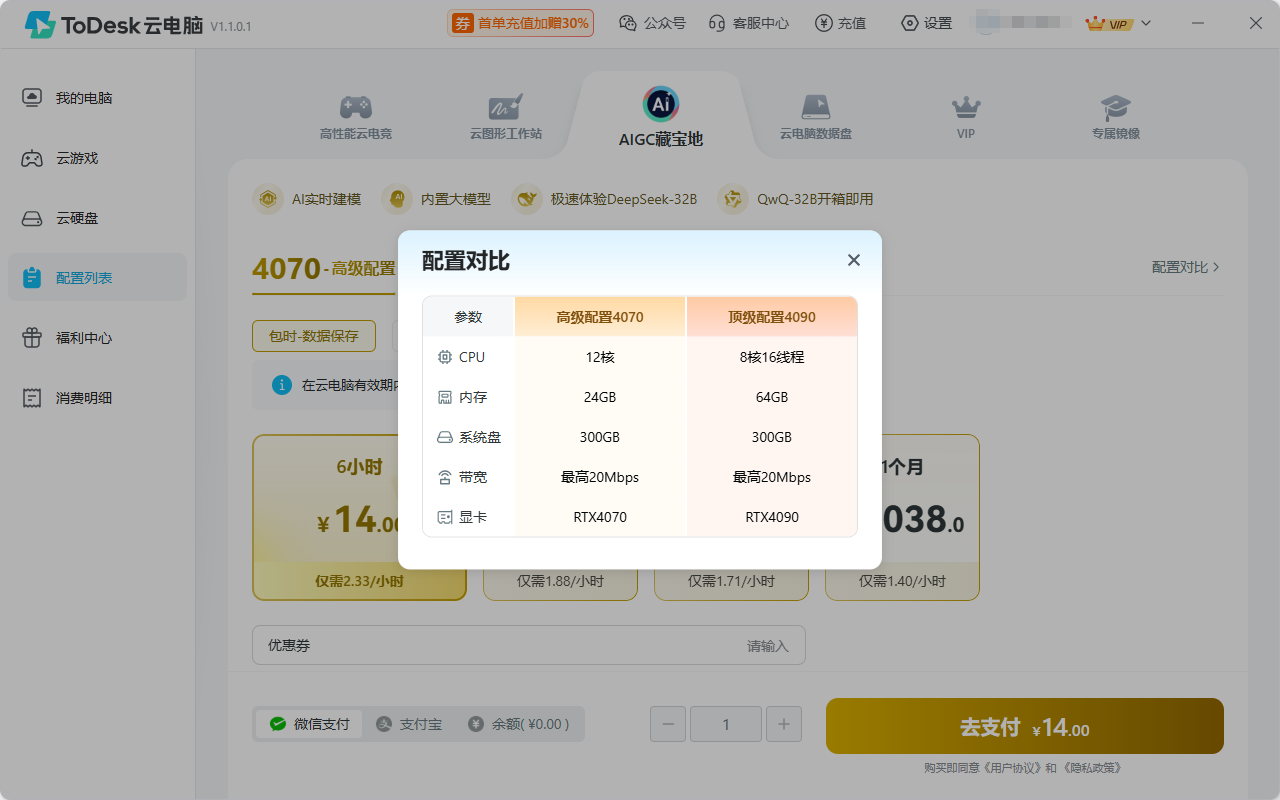1280x800 pixels.
Task: Click the 64GB memory cell
Action: click(x=772, y=397)
